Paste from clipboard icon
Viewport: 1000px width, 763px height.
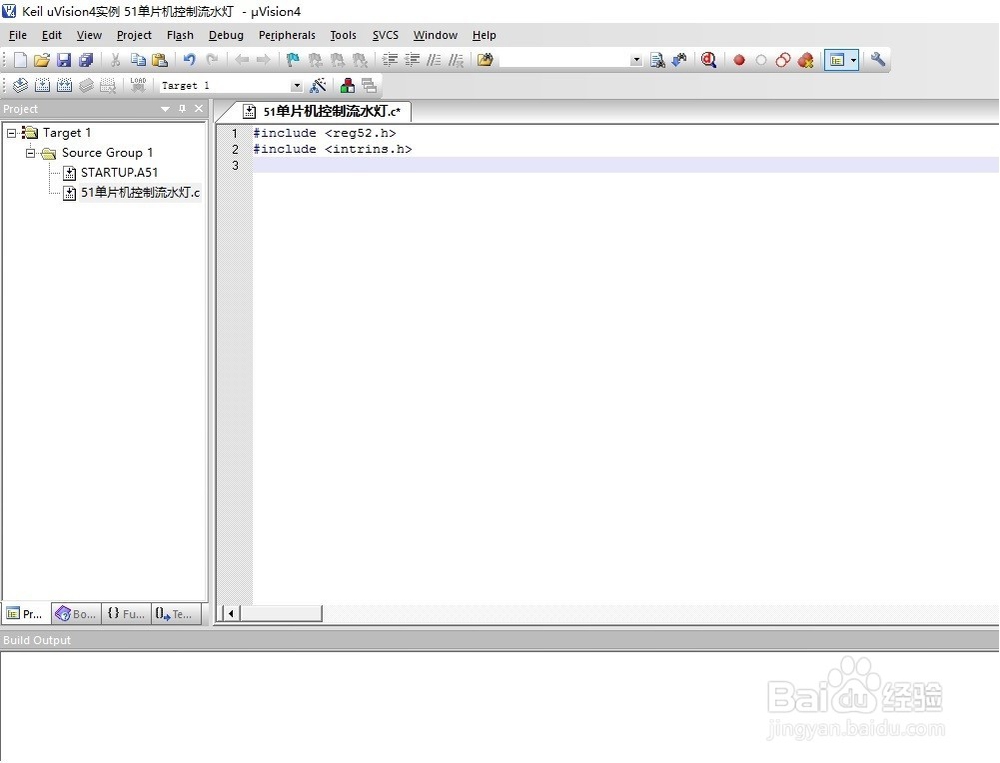tap(159, 60)
